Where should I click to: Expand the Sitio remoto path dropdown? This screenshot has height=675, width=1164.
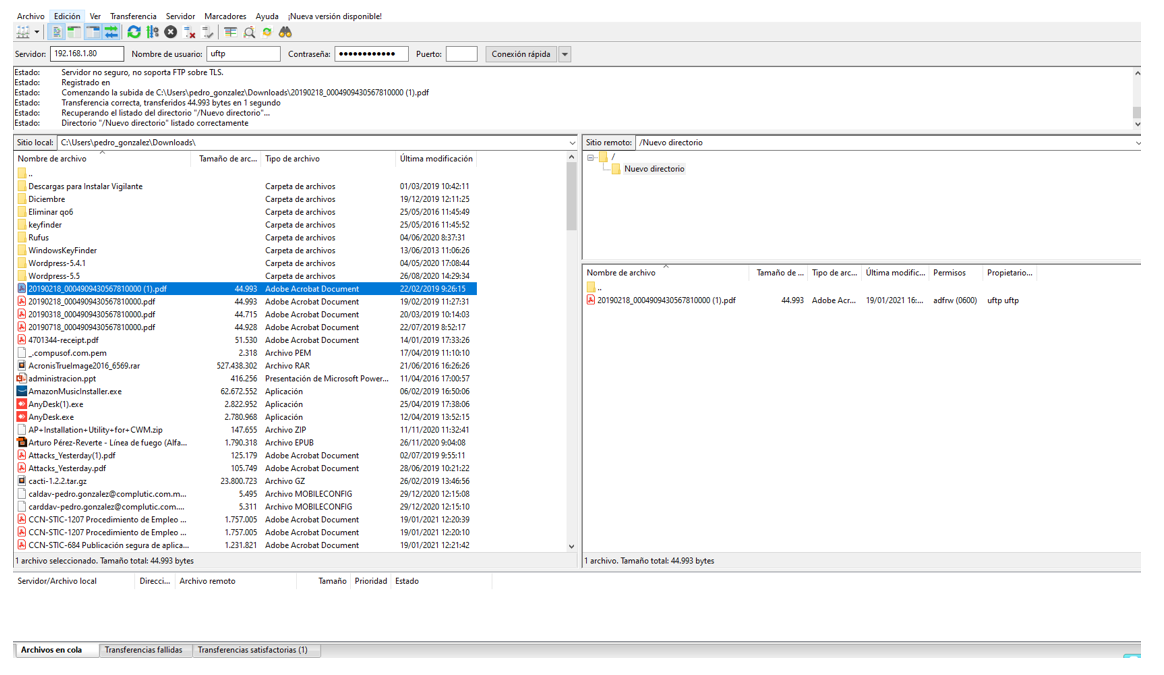(1137, 143)
